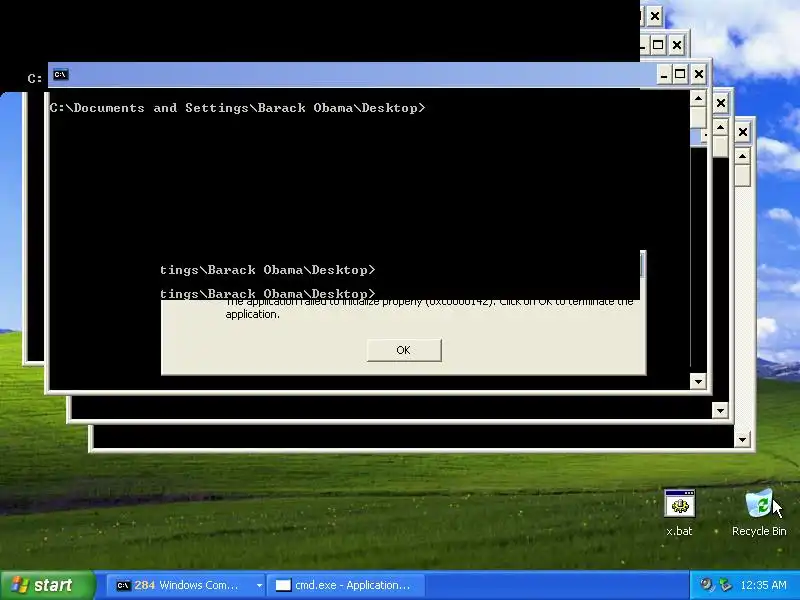Click scroll-up arrow in front command prompt
This screenshot has width=800, height=600.
[x=698, y=97]
